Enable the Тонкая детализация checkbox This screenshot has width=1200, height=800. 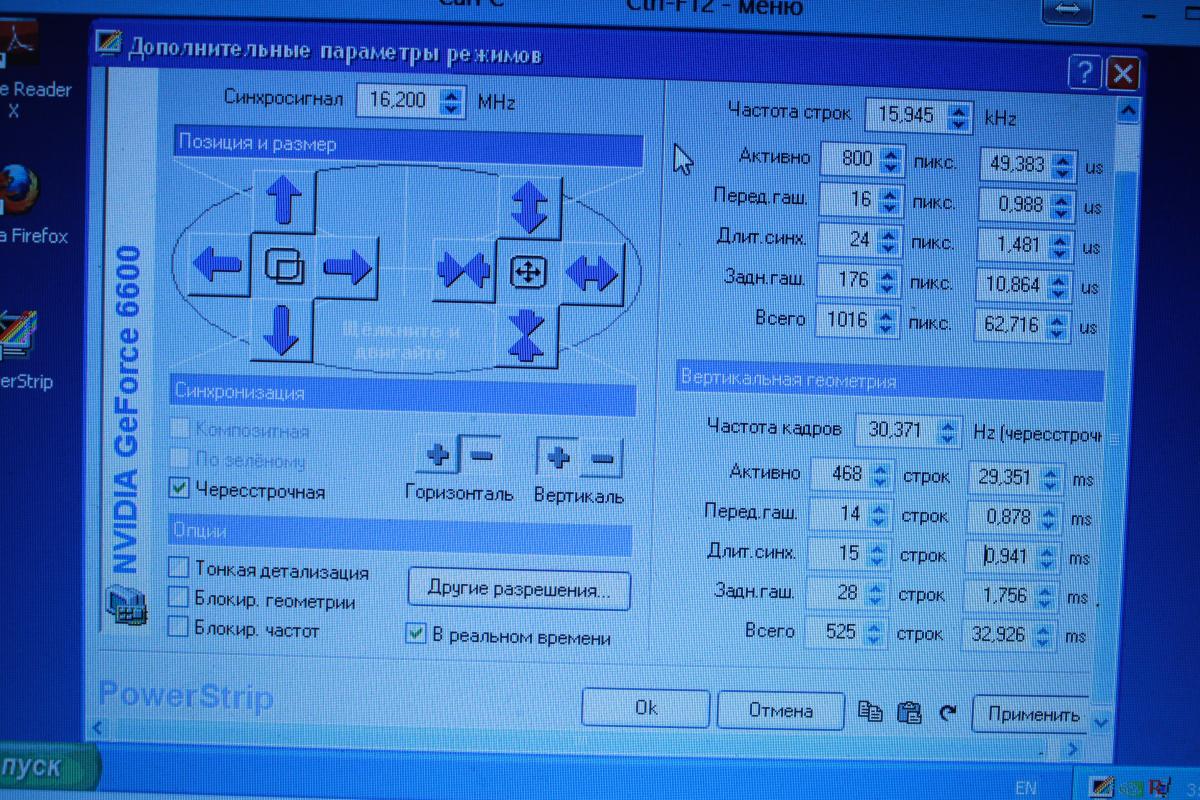click(178, 569)
